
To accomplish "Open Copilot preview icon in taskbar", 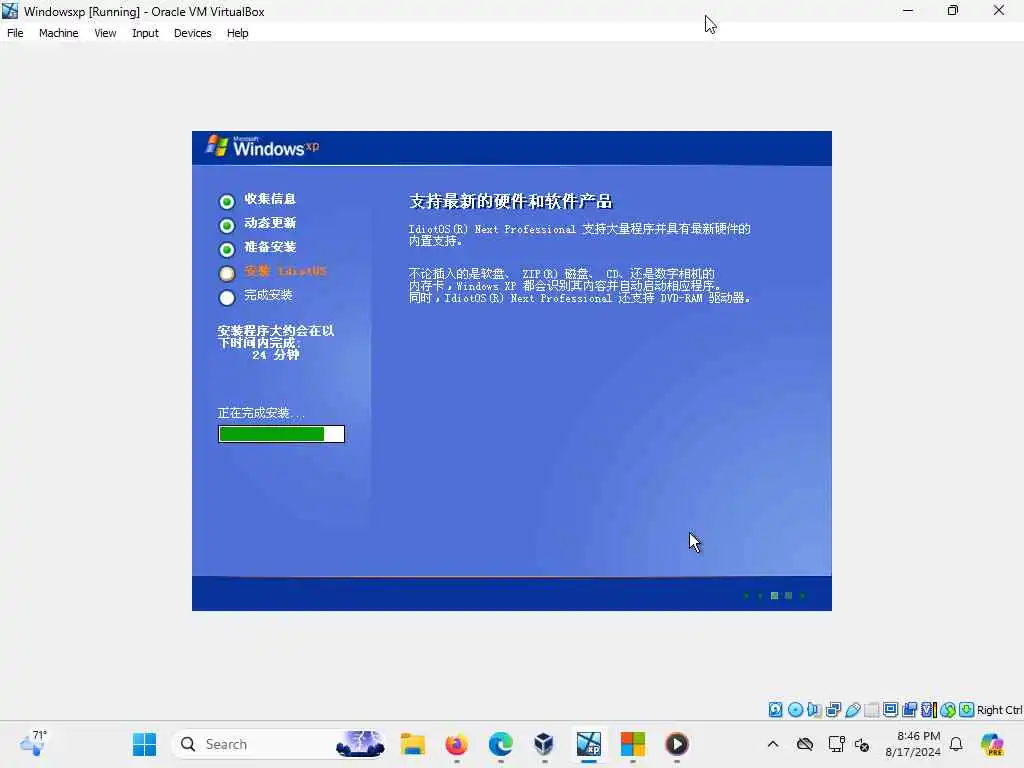I will (x=992, y=744).
